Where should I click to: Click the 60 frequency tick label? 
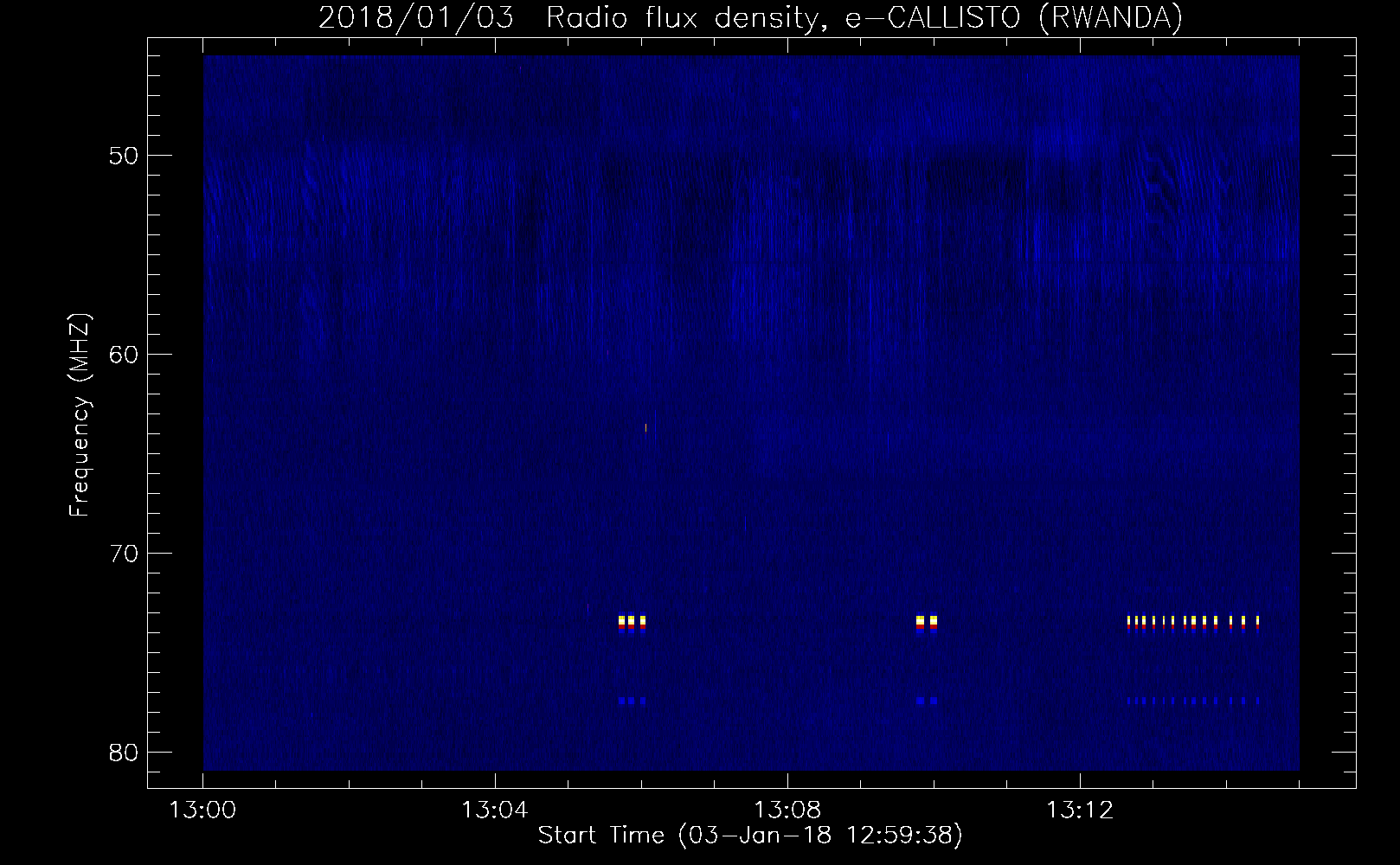125,355
